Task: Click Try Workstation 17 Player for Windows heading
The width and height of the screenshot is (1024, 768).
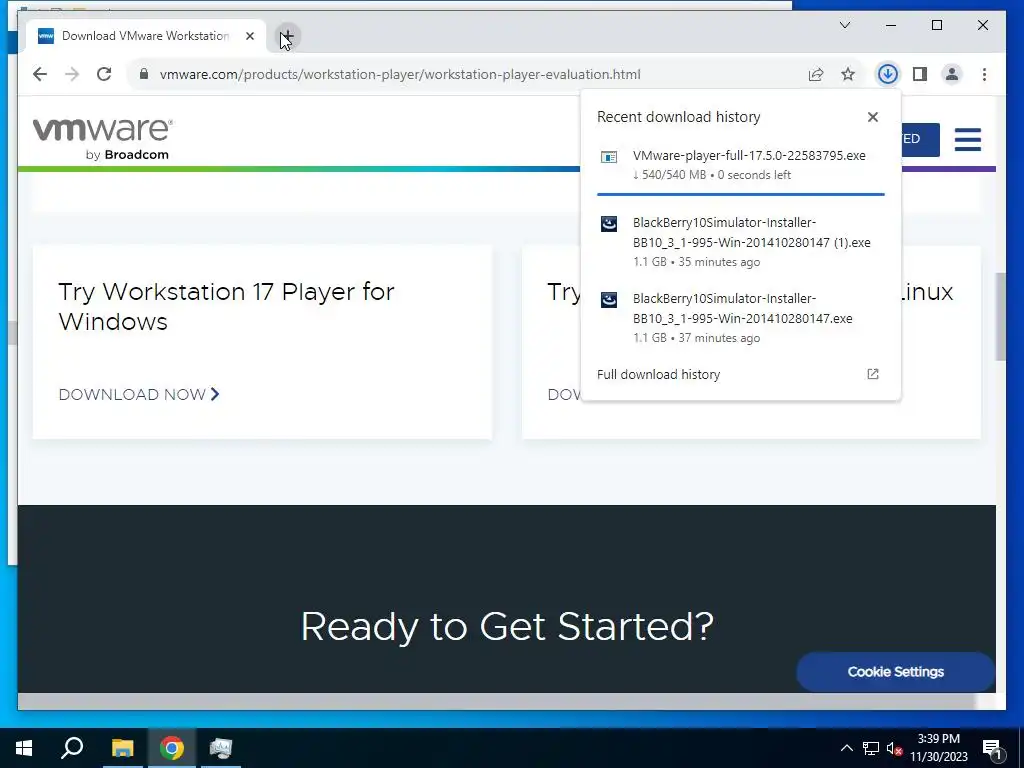Action: [x=226, y=306]
